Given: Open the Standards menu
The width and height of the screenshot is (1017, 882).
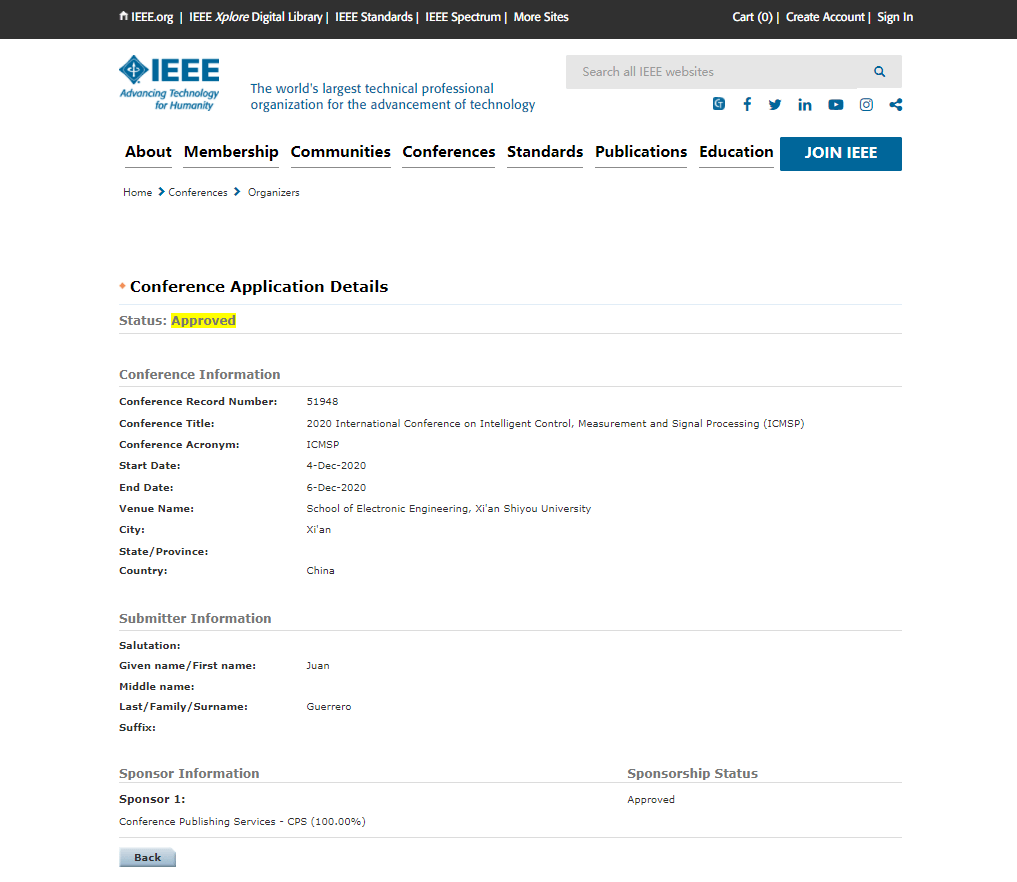Looking at the screenshot, I should click(545, 152).
